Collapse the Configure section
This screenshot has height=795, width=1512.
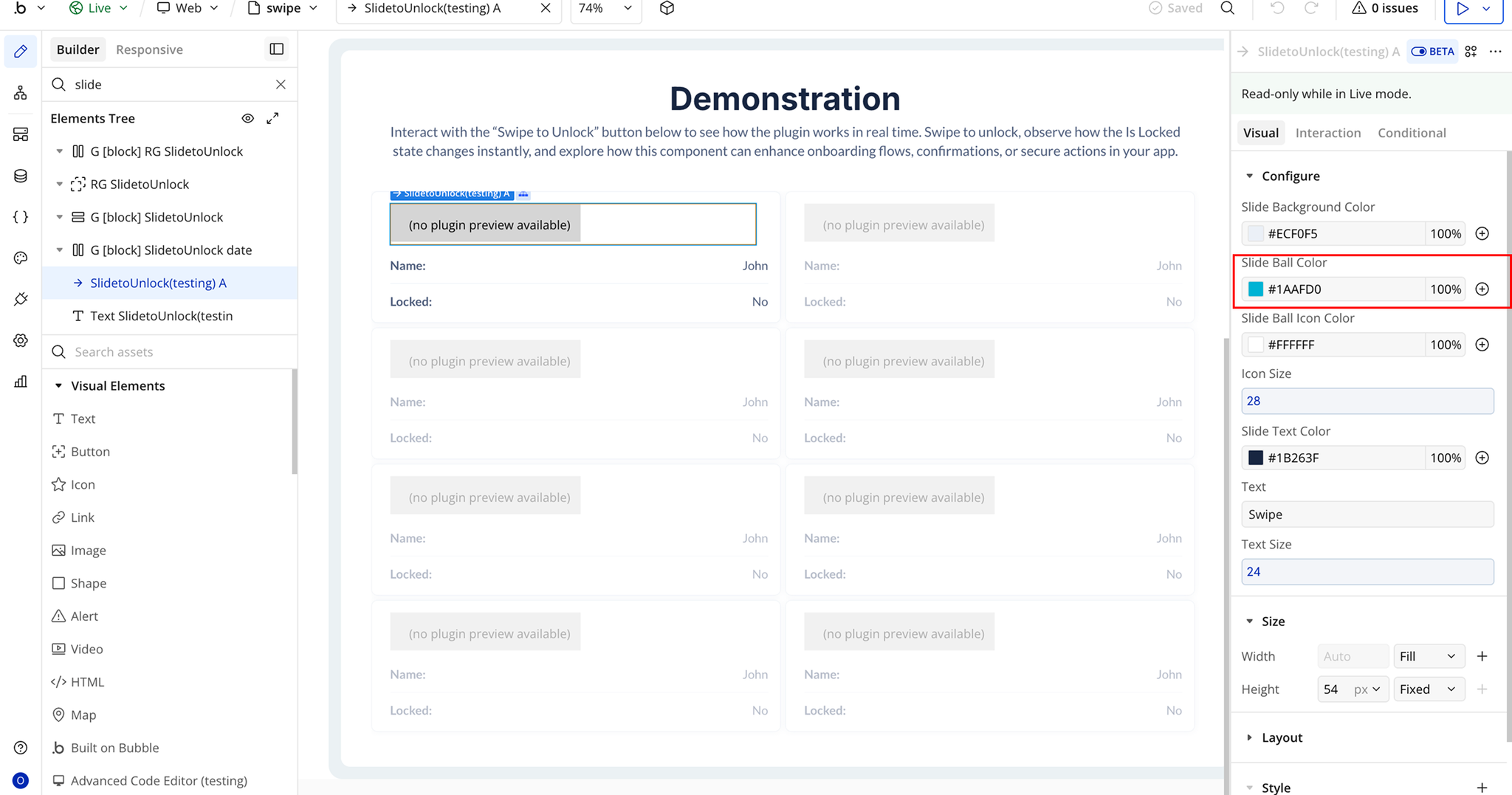tap(1249, 176)
